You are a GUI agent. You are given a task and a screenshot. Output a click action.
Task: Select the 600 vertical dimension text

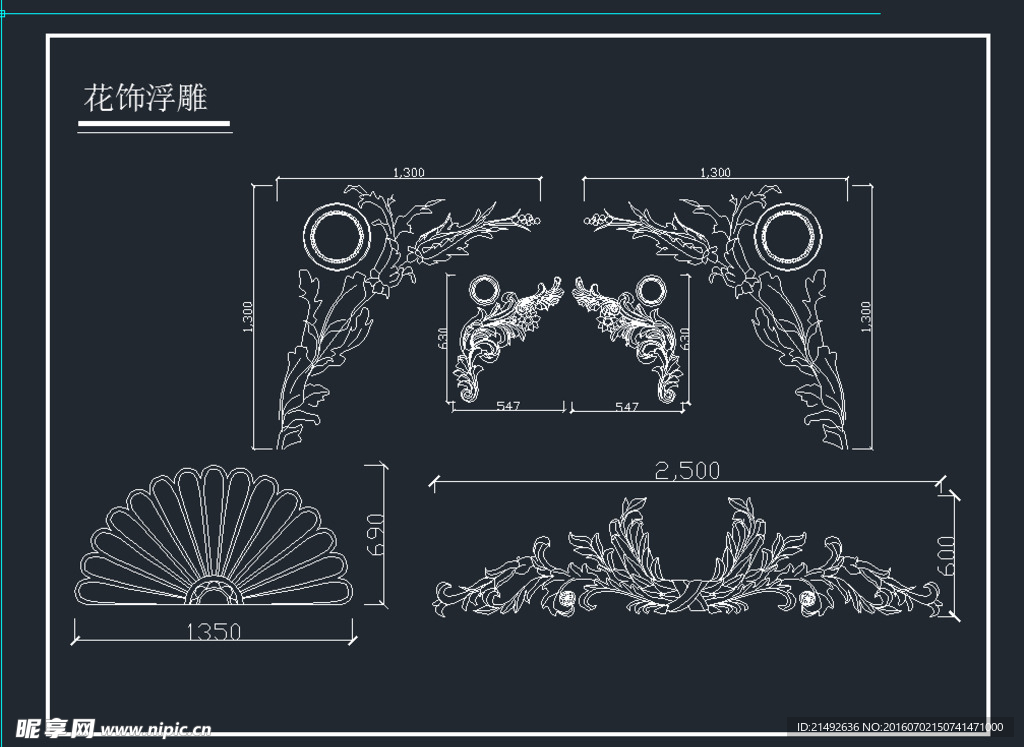pos(948,556)
